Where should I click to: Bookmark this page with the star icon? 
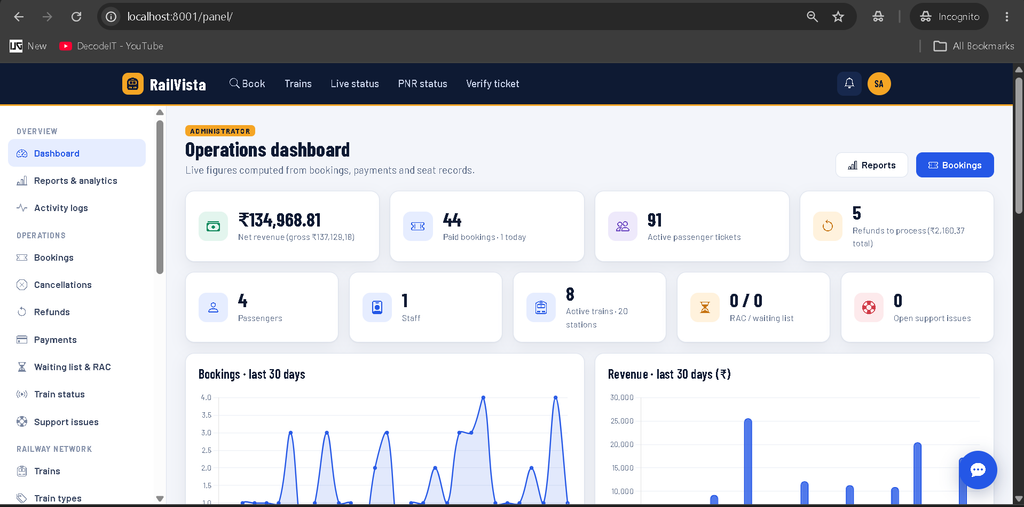click(839, 17)
